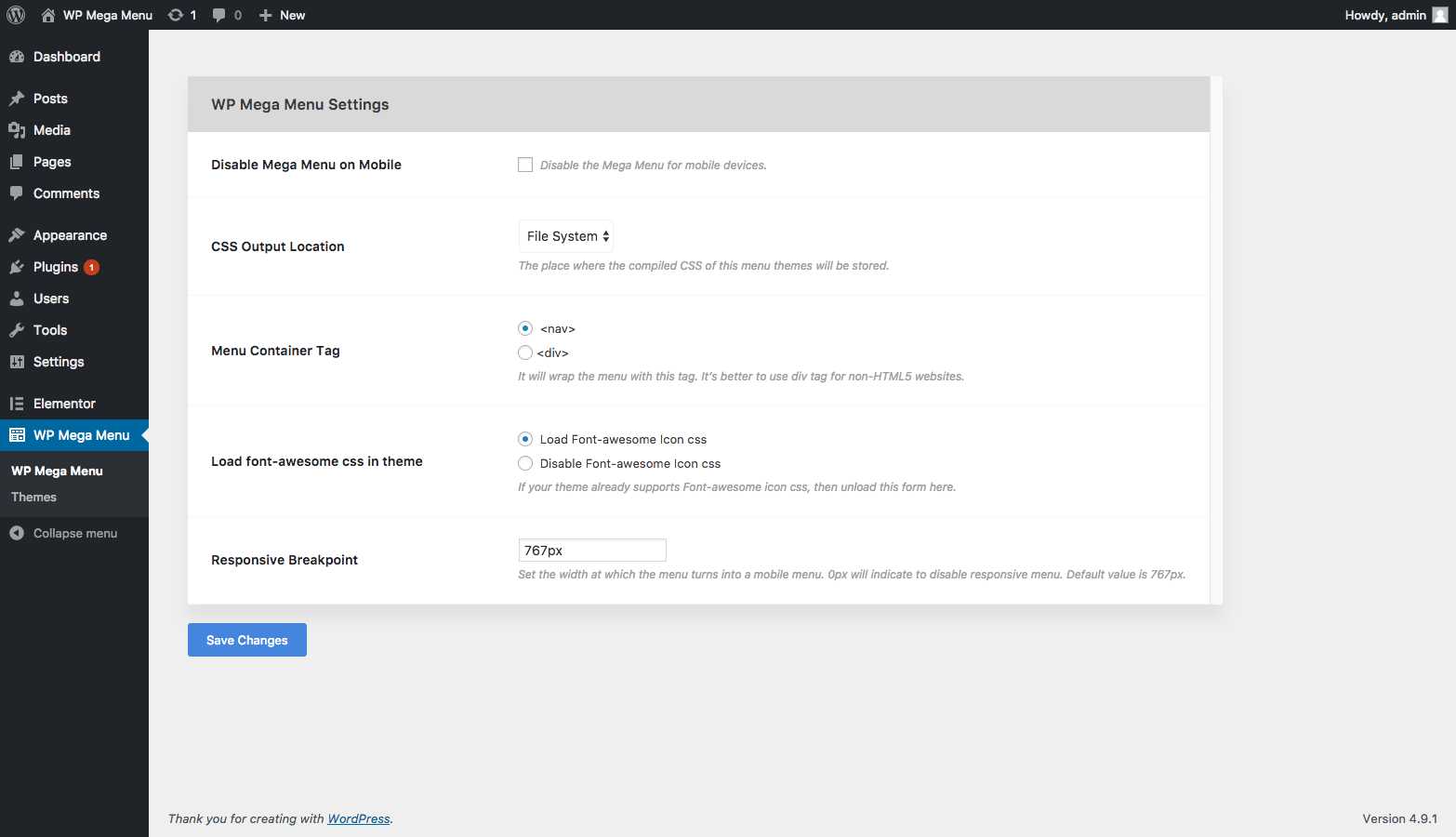Viewport: 1456px width, 837px height.
Task: Open Comments menu label in sidebar
Action: [66, 193]
